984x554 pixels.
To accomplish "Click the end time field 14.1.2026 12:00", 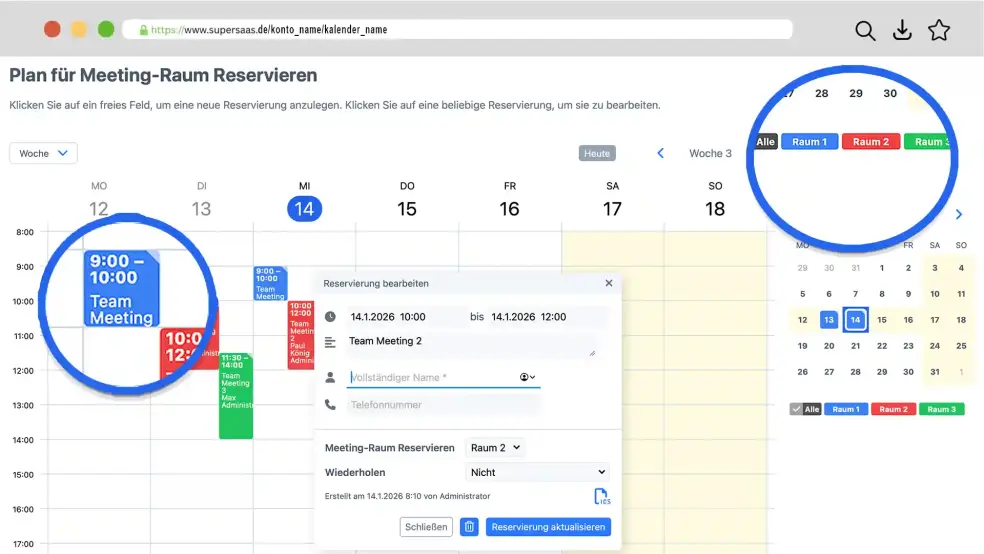I will pos(547,317).
